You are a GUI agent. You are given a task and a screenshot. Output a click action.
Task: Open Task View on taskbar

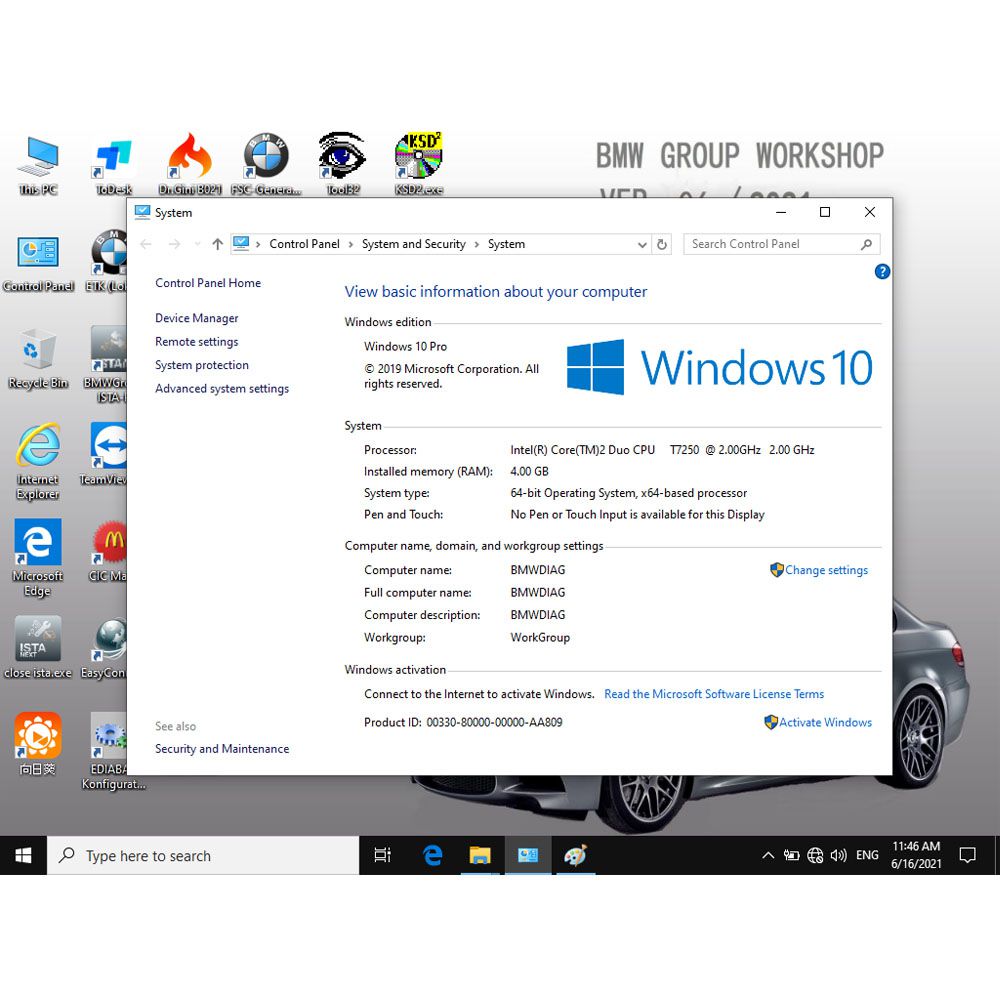(382, 855)
